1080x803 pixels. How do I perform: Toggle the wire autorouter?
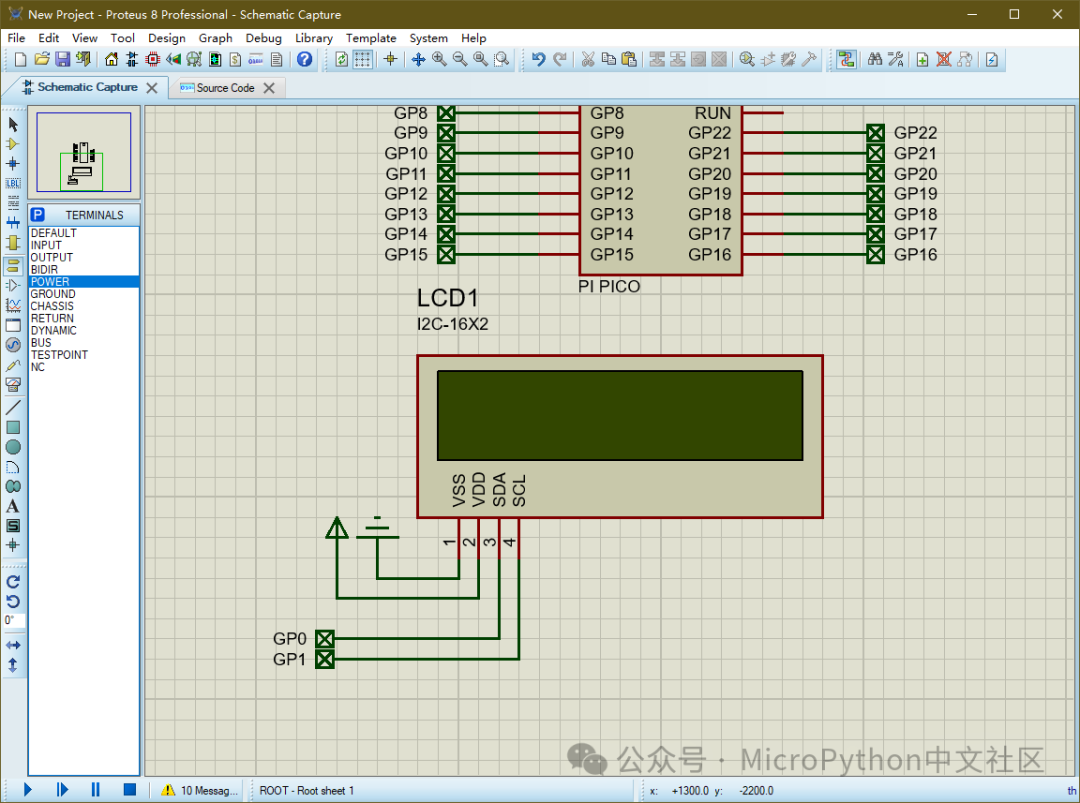[x=847, y=60]
